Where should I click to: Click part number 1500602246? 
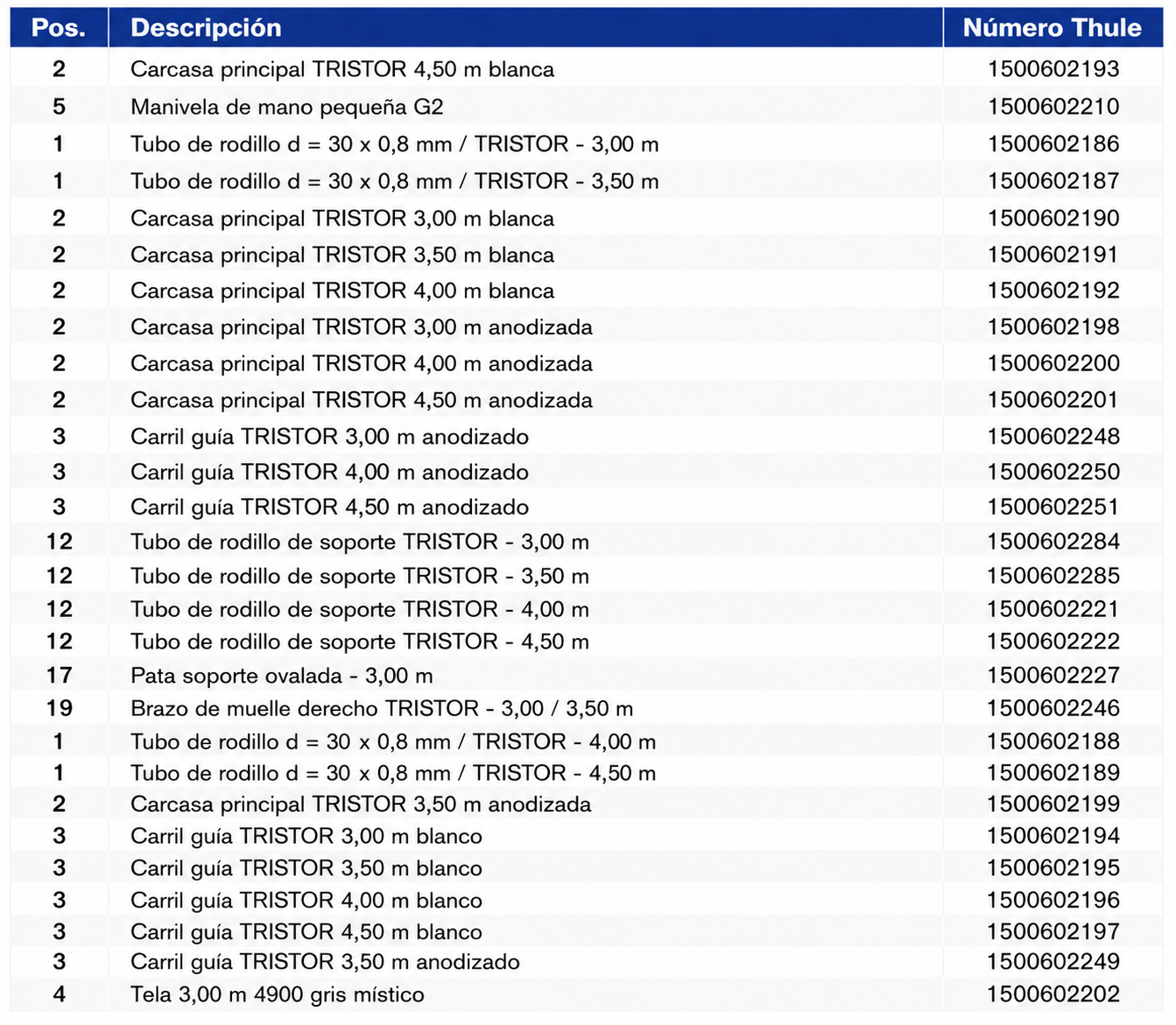pos(1053,708)
